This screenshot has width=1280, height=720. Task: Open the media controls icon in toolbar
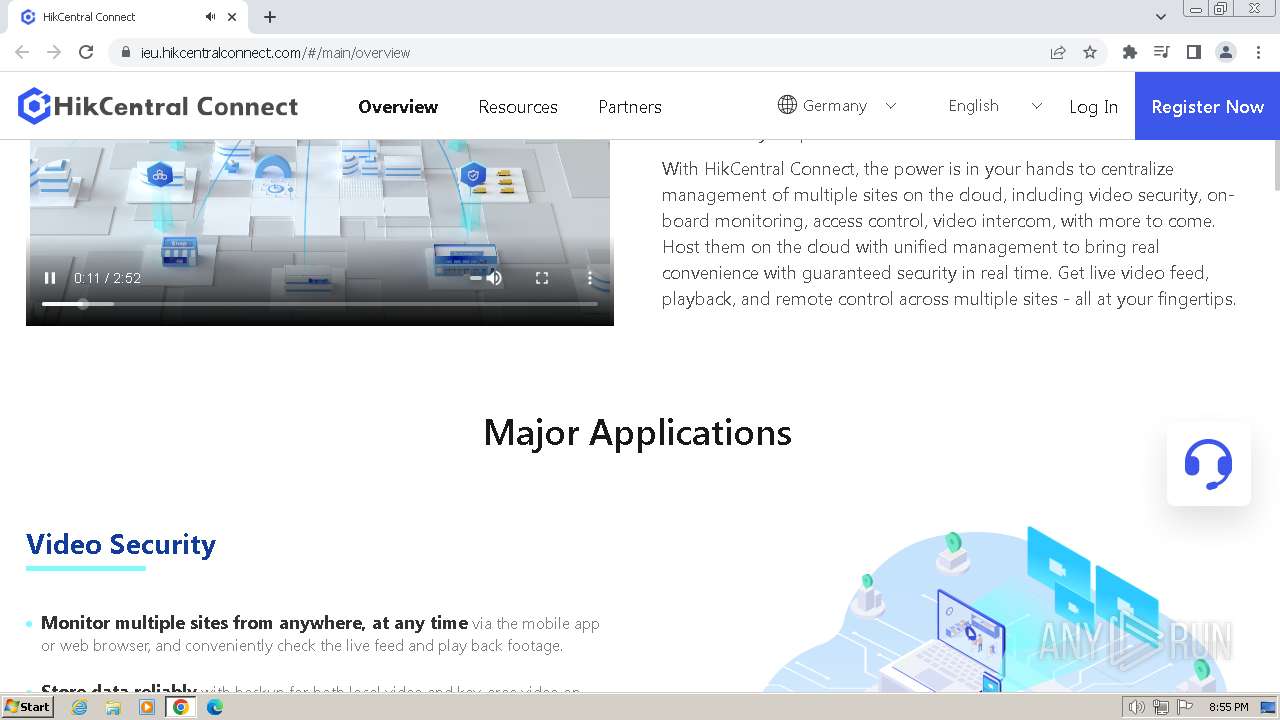(1161, 52)
